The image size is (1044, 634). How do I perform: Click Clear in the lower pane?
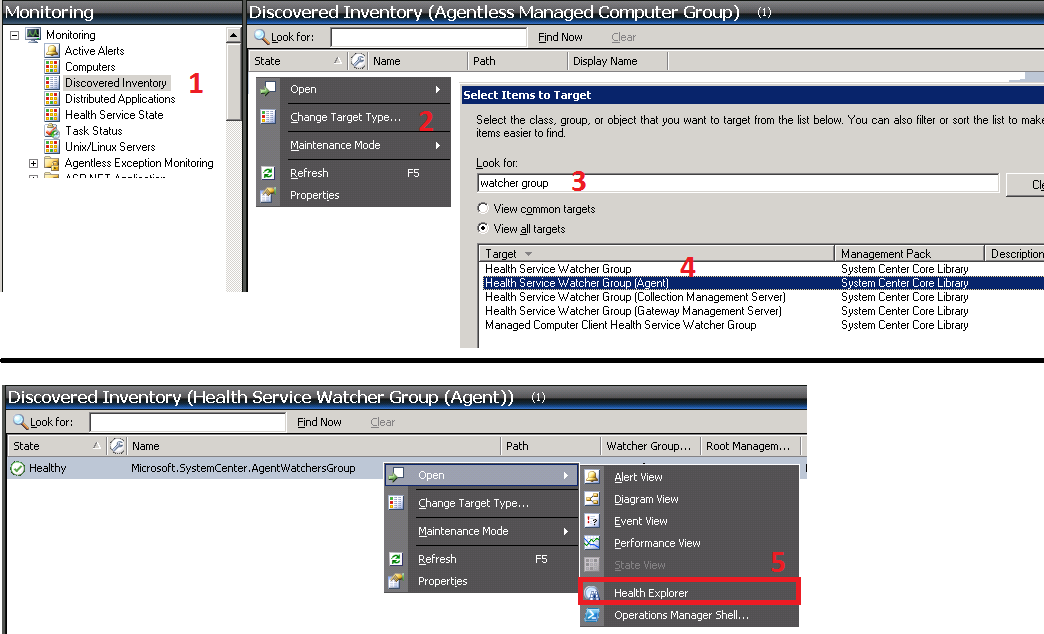tap(382, 422)
